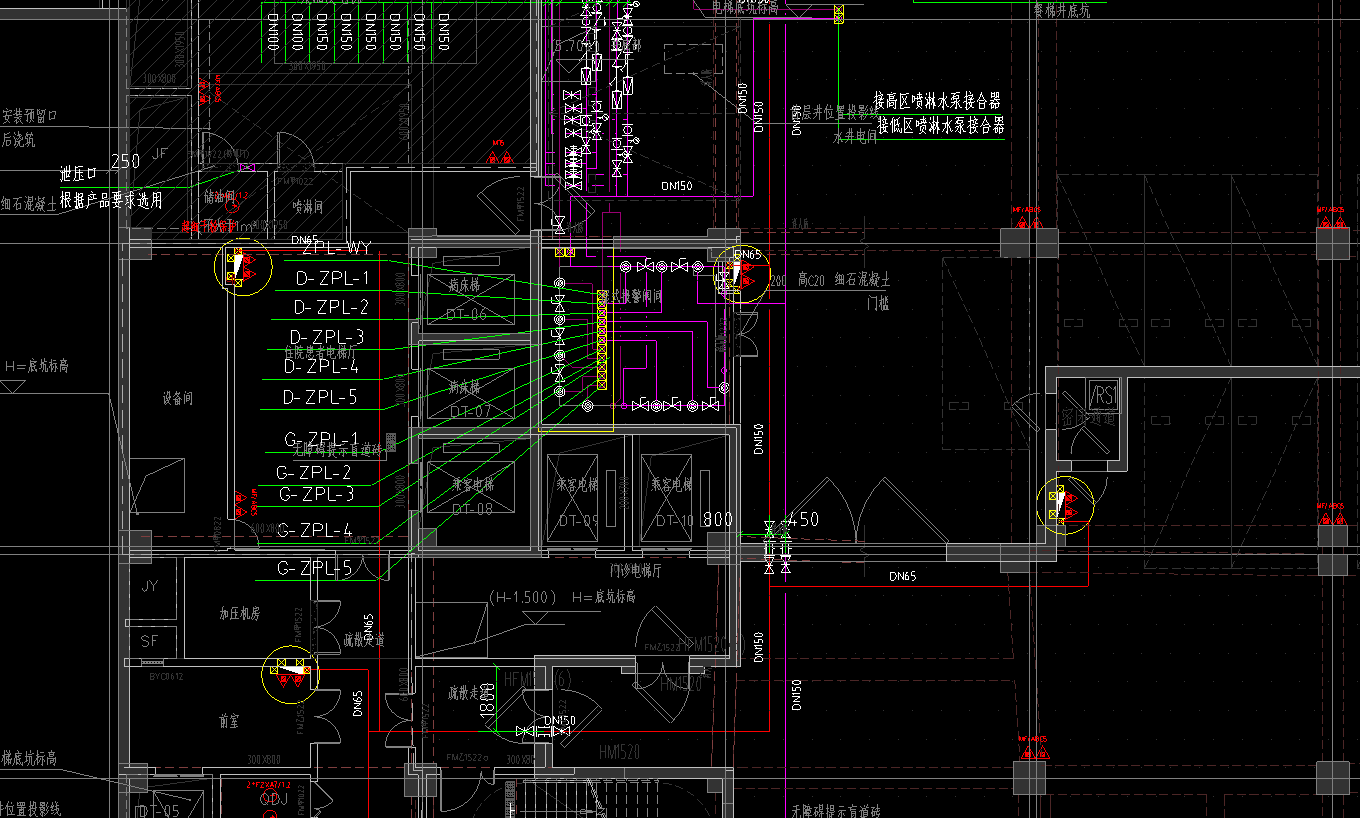The image size is (1360, 818).
Task: Select the 储油间 room label
Action: [218, 196]
